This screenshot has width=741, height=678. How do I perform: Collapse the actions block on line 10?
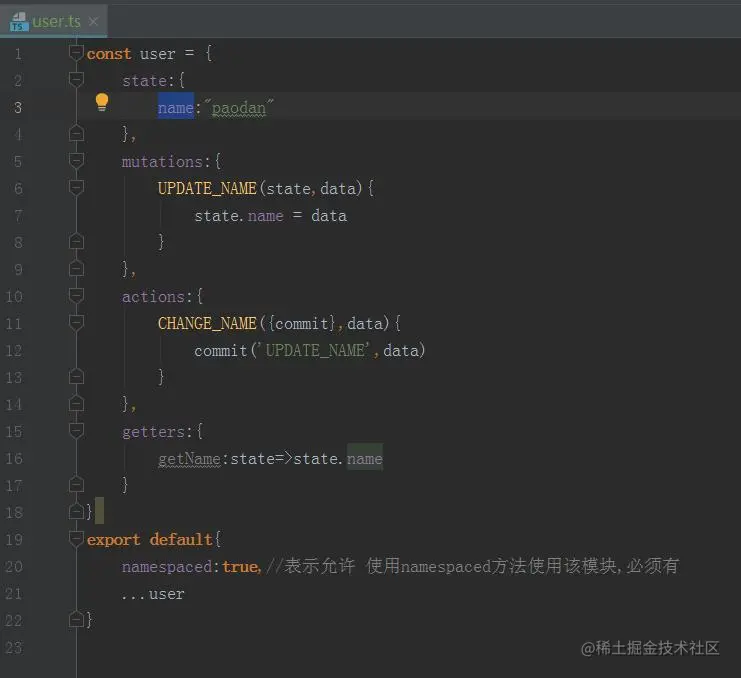coord(76,296)
